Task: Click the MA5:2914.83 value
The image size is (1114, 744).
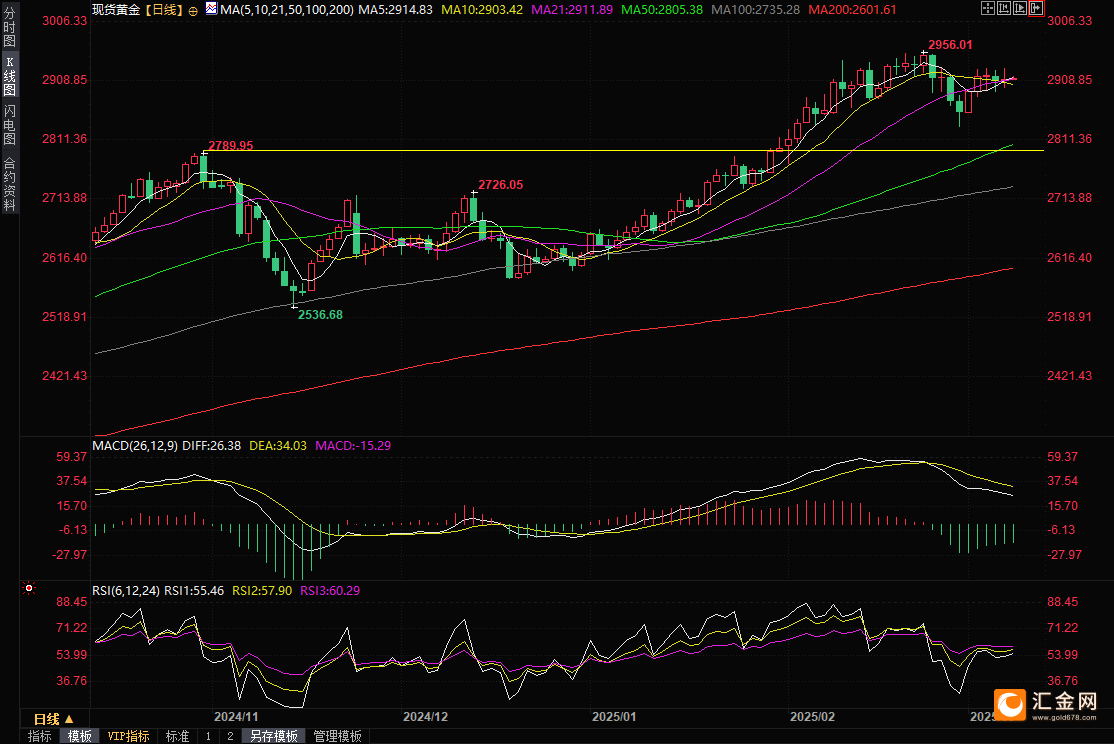Action: click(396, 10)
